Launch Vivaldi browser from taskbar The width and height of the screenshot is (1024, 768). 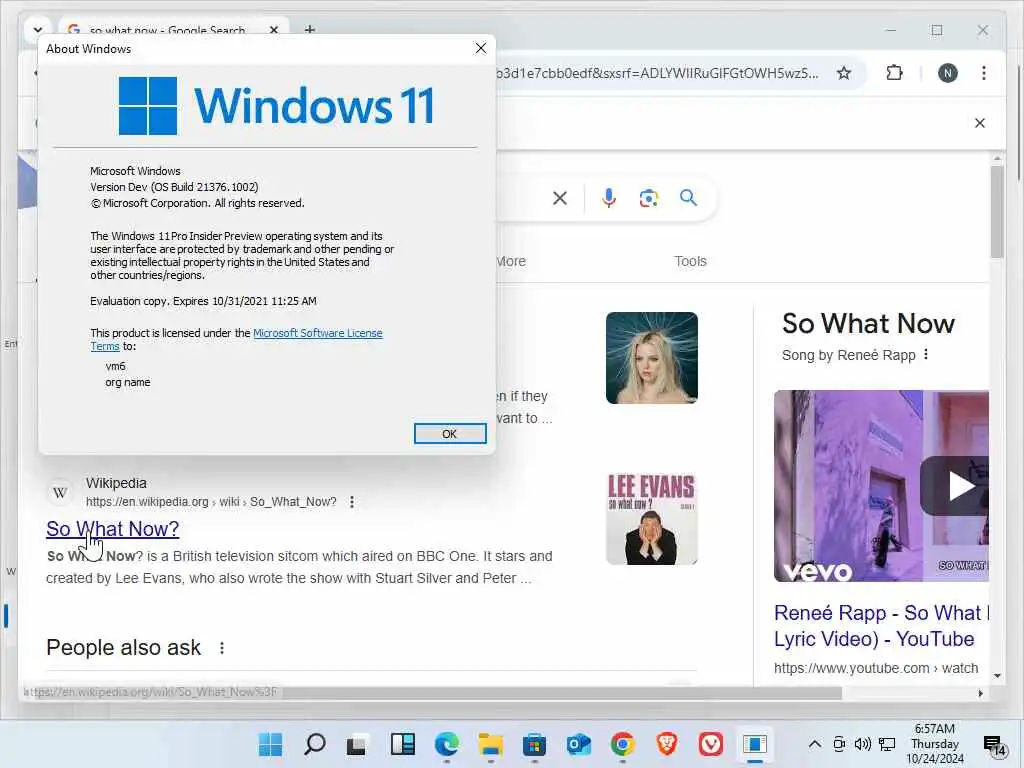(x=711, y=744)
